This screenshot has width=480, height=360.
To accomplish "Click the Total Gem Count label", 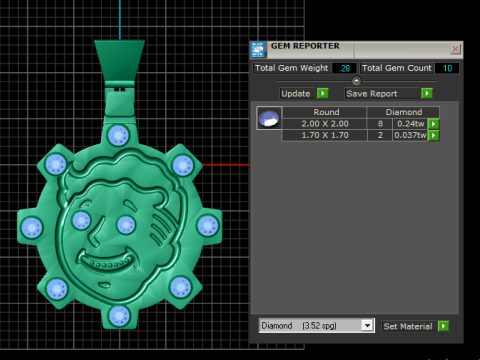I will 397,68.
